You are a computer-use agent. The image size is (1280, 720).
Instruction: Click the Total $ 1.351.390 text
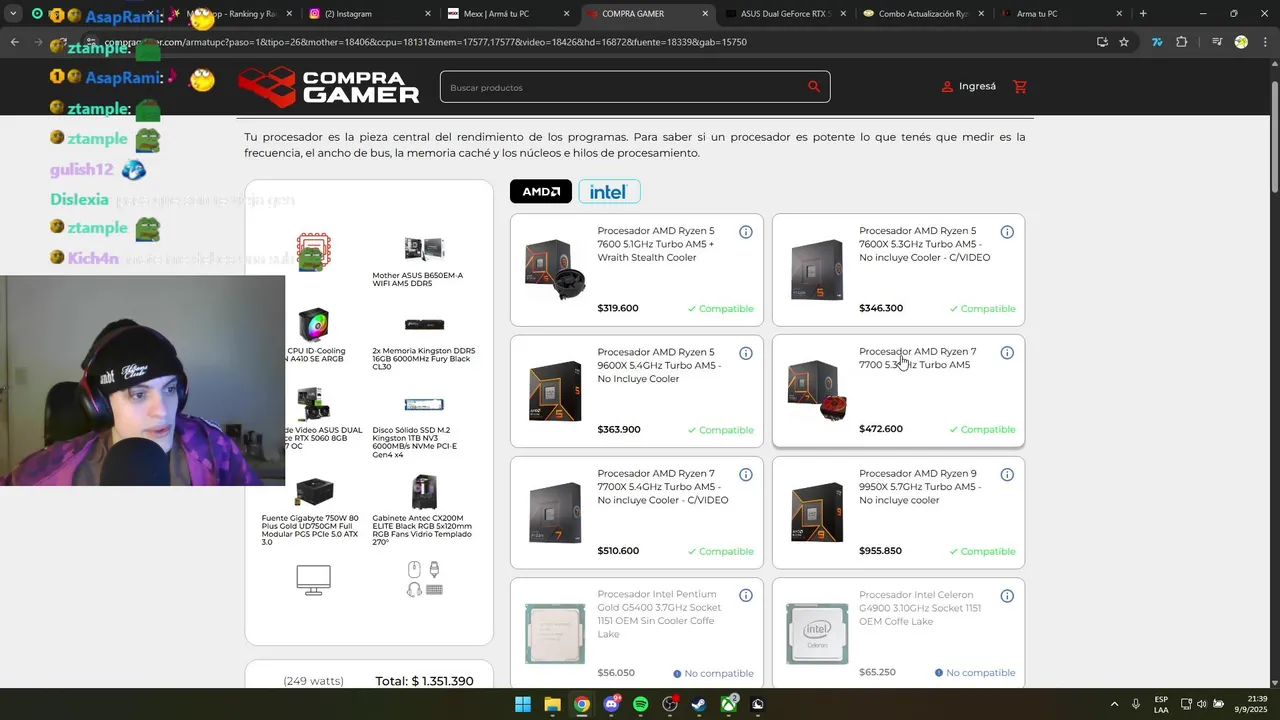point(424,681)
